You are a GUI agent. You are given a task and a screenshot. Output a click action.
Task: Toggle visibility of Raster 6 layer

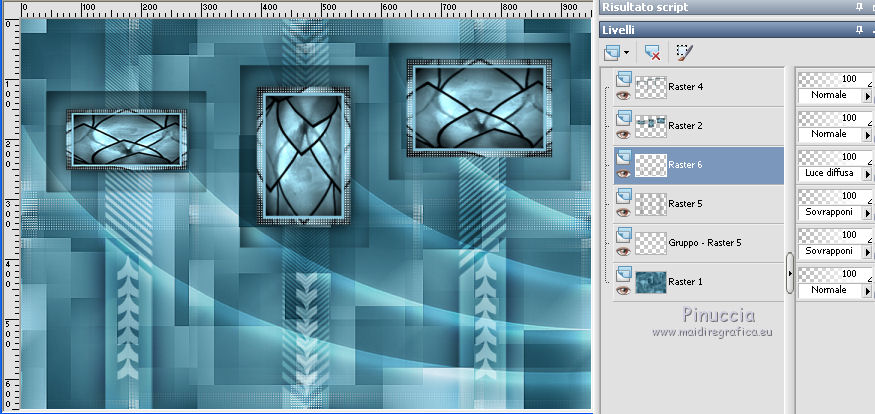pos(623,174)
